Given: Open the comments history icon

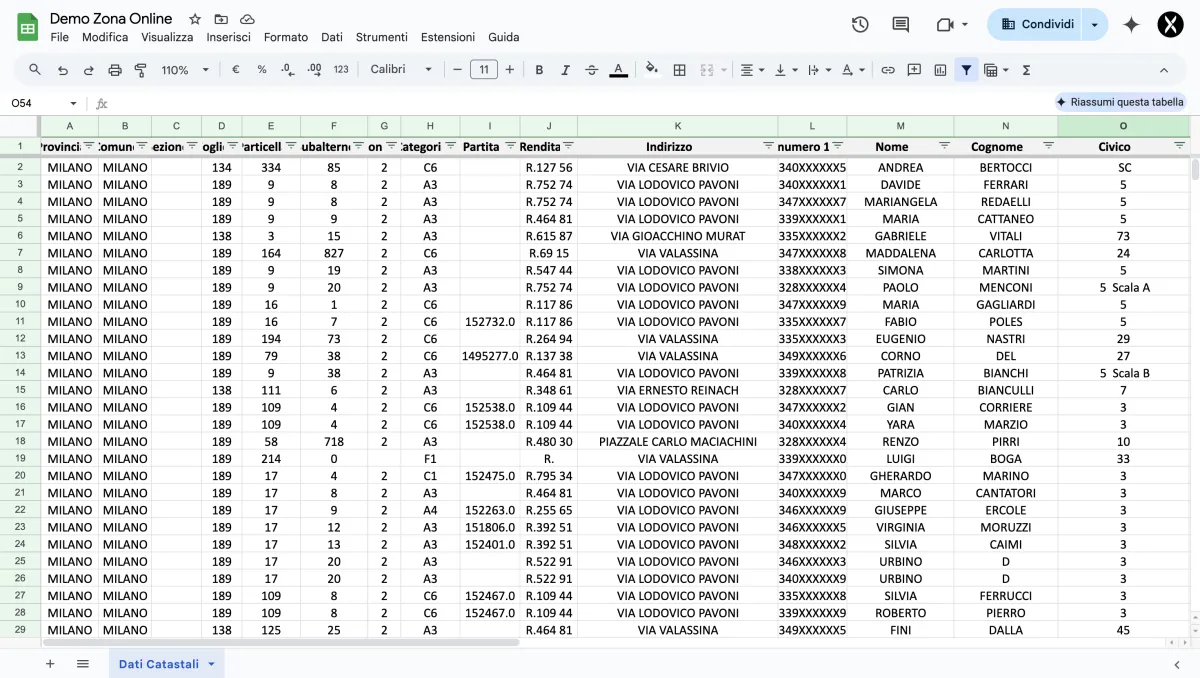Looking at the screenshot, I should click(901, 24).
